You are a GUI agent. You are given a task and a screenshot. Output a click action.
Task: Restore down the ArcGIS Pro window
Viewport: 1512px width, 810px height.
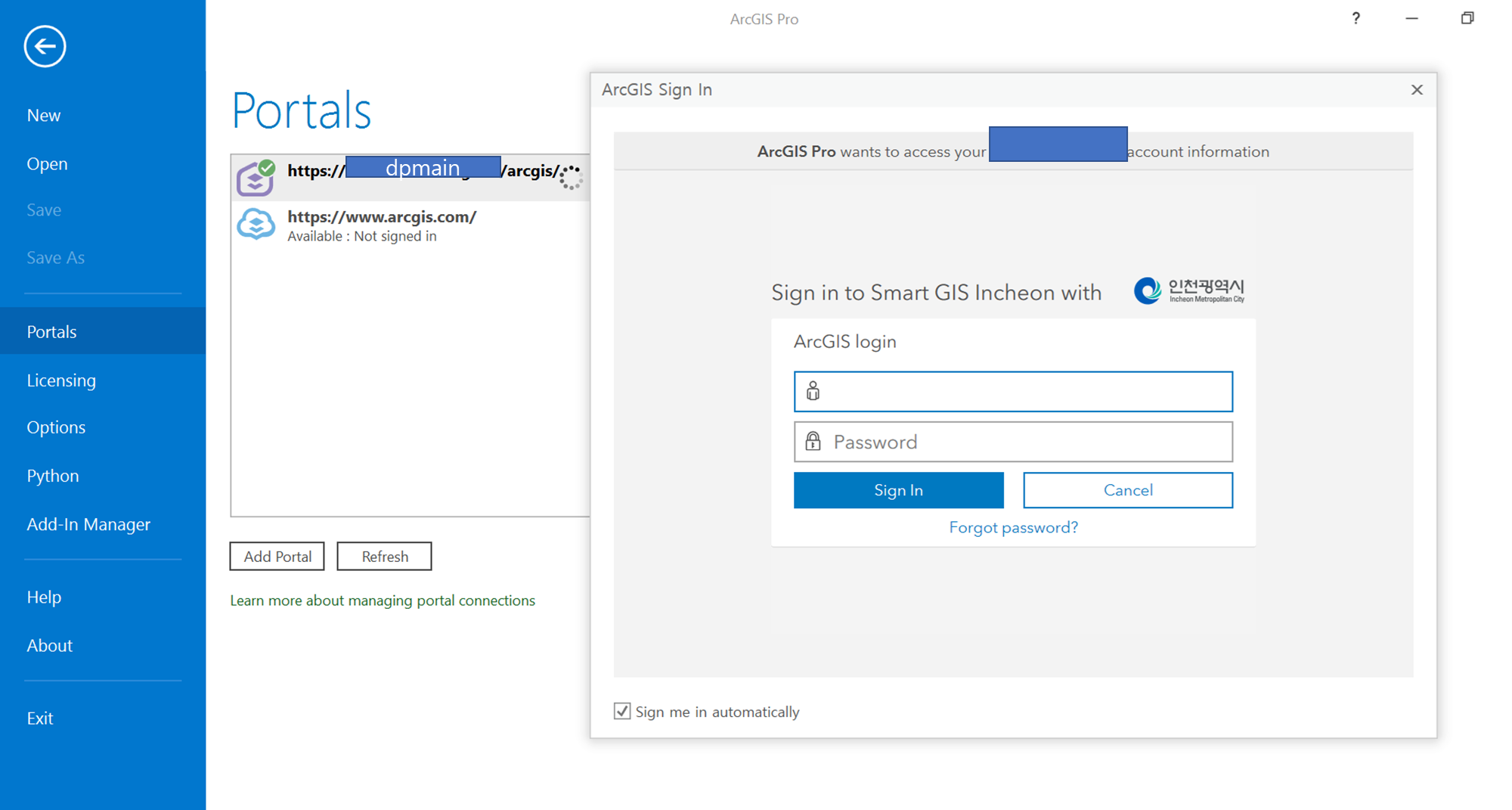click(1467, 18)
